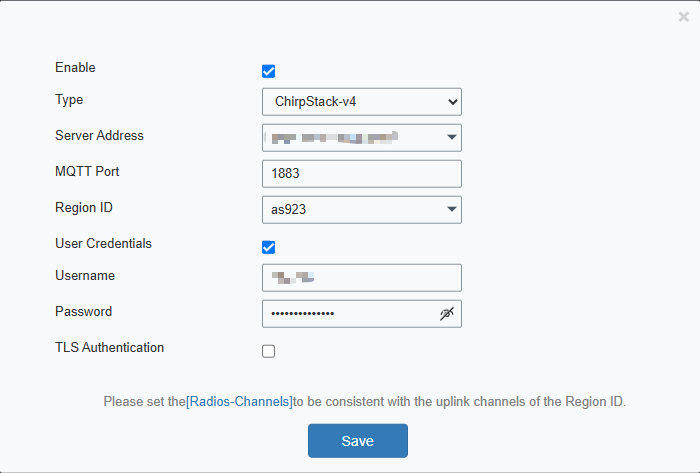Viewport: 700px width, 473px height.
Task: Focus the MQTT Port field showing 1883
Action: (x=361, y=173)
